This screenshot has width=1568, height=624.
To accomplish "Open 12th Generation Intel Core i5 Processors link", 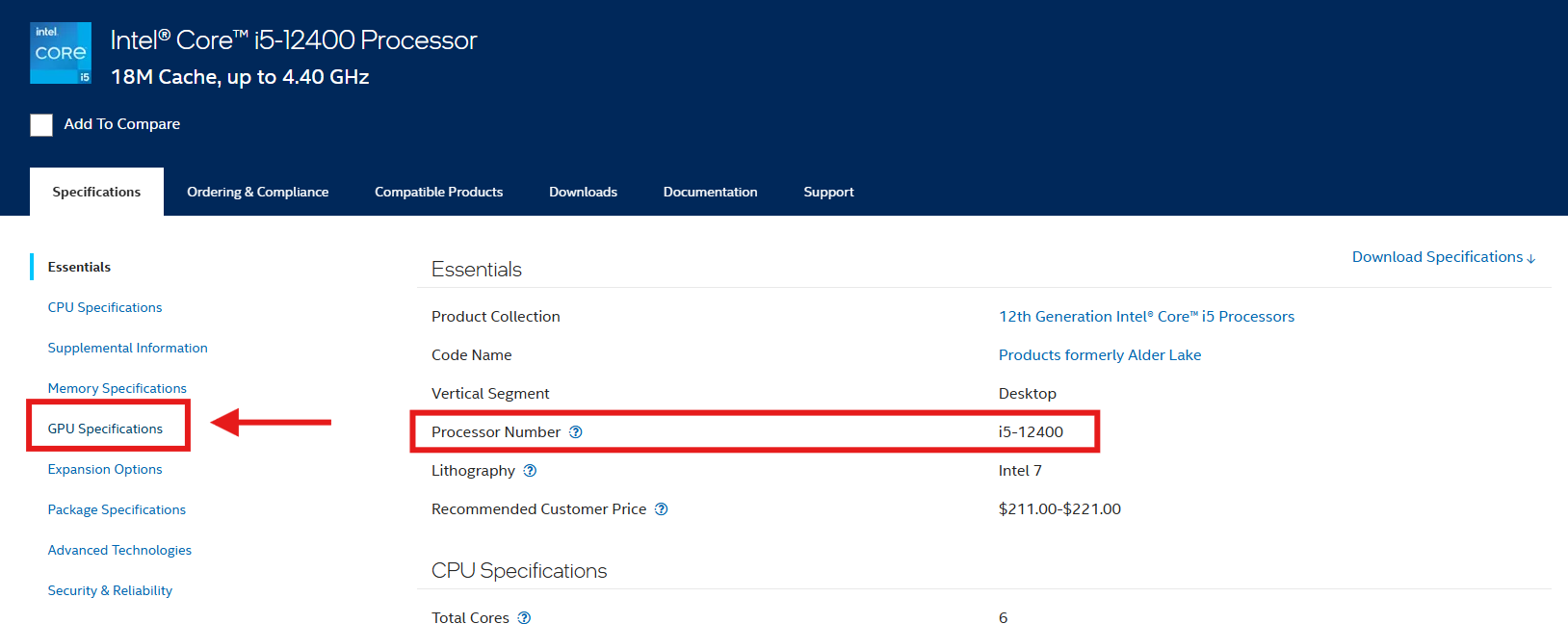I will [x=1146, y=317].
